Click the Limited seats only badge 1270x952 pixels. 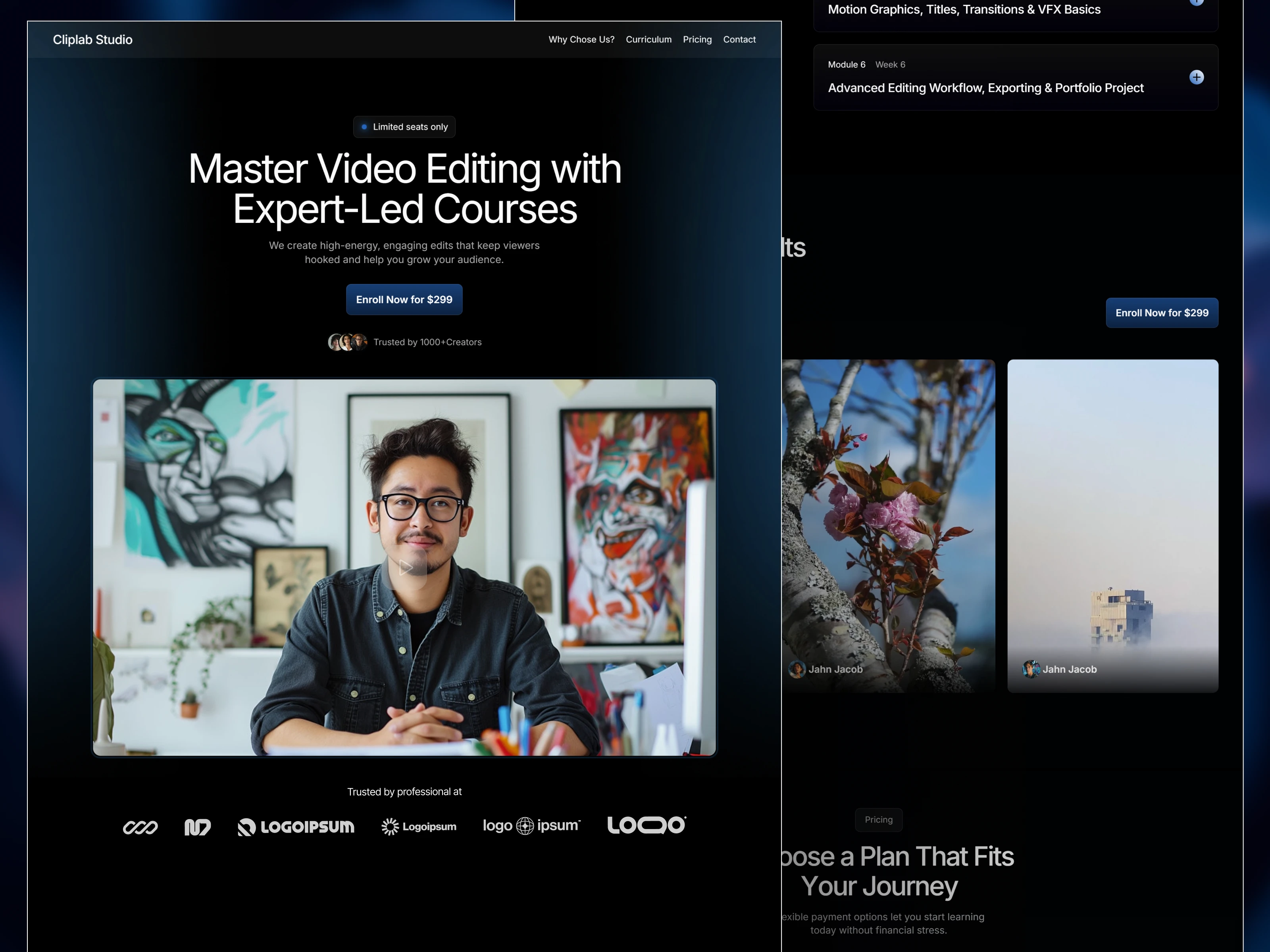404,127
